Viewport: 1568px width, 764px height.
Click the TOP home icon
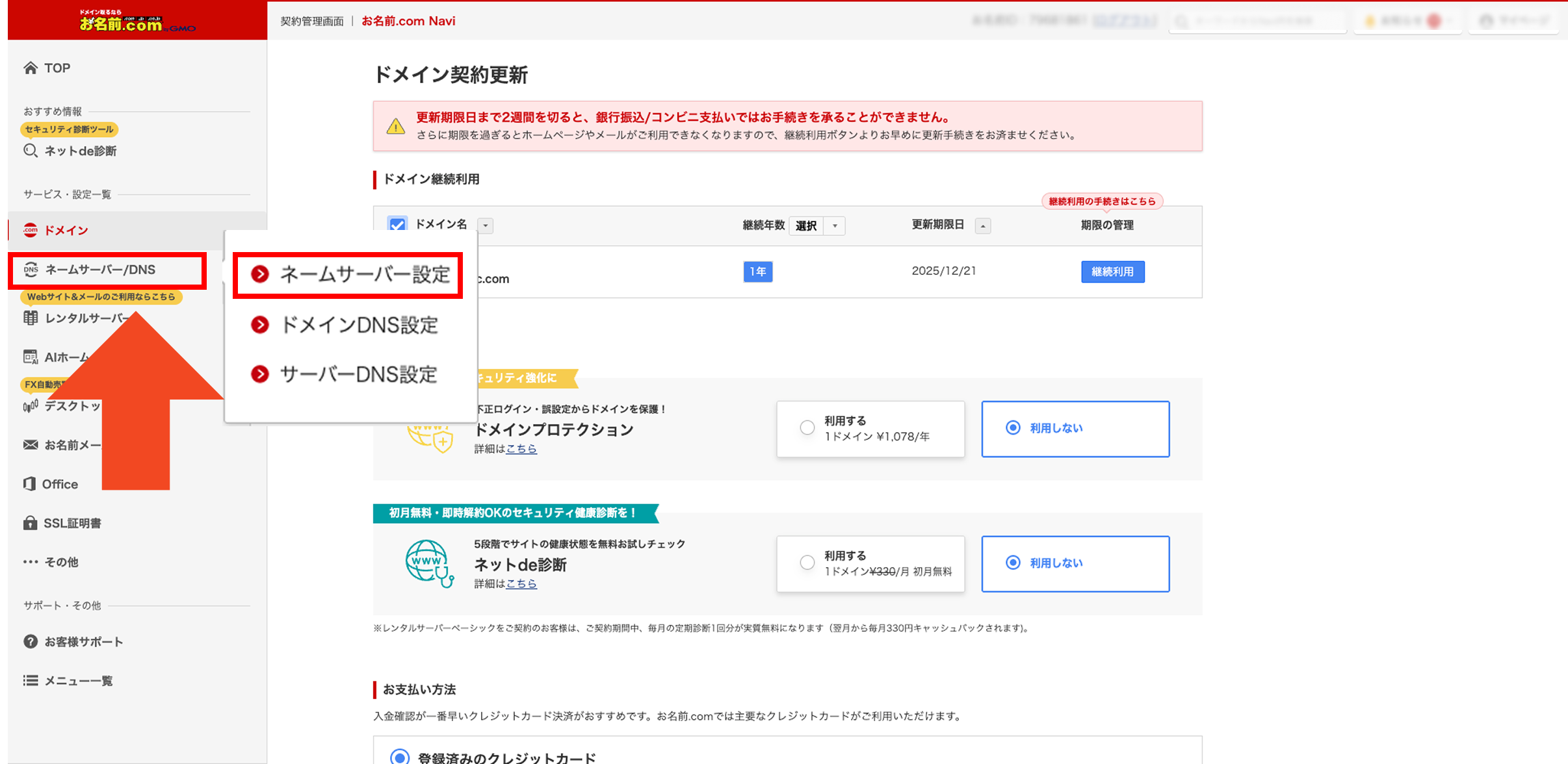pos(31,68)
